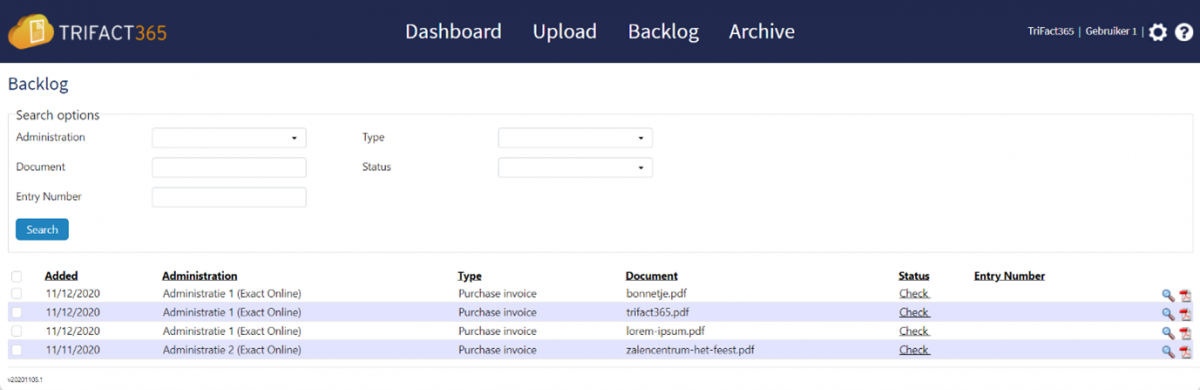1200x390 pixels.
Task: Open the Administration dropdown
Action: (229, 138)
